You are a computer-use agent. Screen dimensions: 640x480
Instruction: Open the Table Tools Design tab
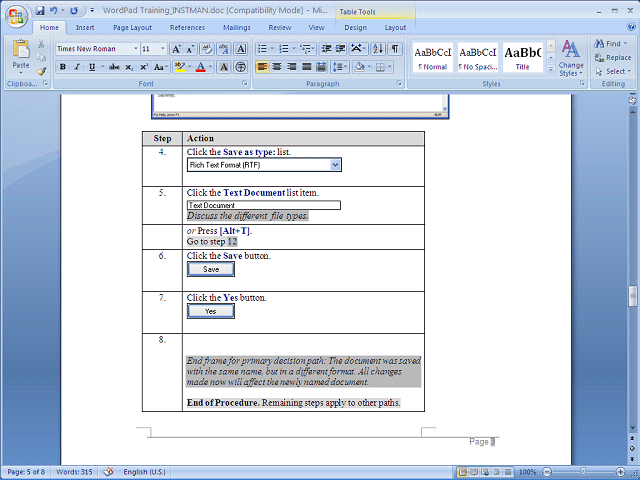tap(355, 28)
